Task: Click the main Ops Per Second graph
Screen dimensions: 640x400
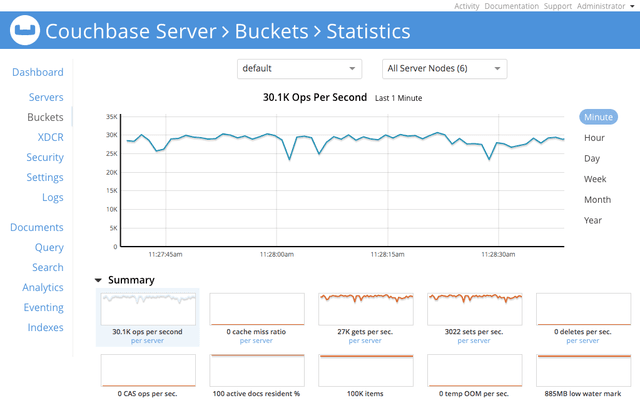Action: point(342,181)
